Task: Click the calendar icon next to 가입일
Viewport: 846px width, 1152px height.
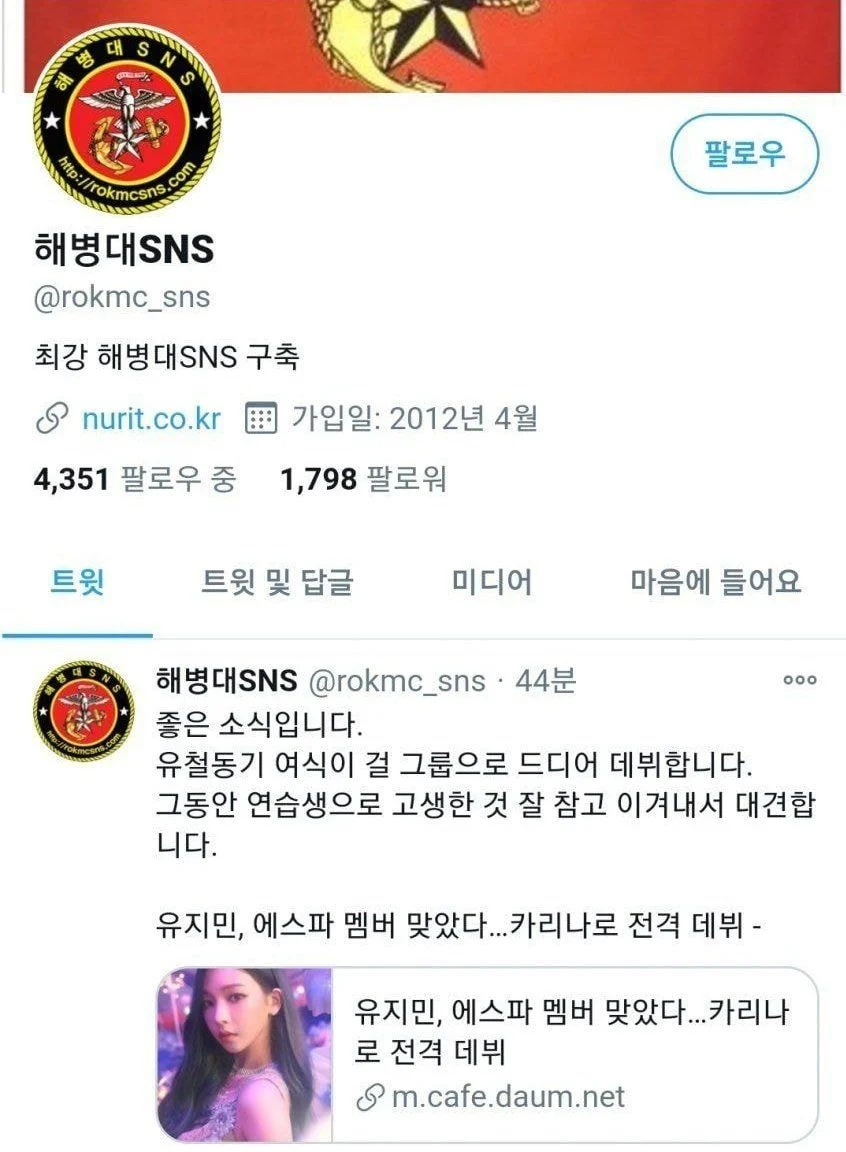Action: [261, 418]
